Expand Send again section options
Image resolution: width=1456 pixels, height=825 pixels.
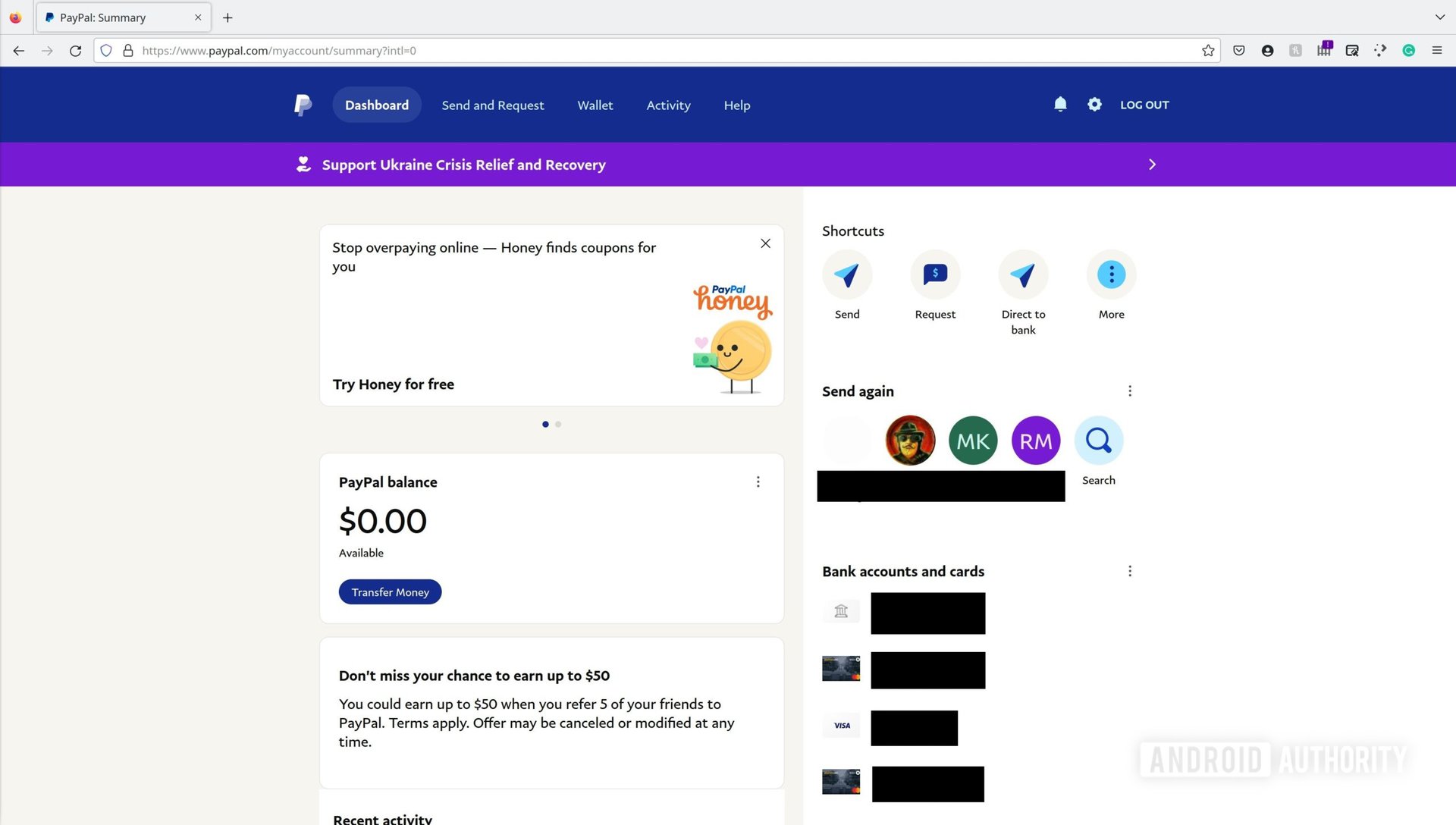tap(1129, 391)
